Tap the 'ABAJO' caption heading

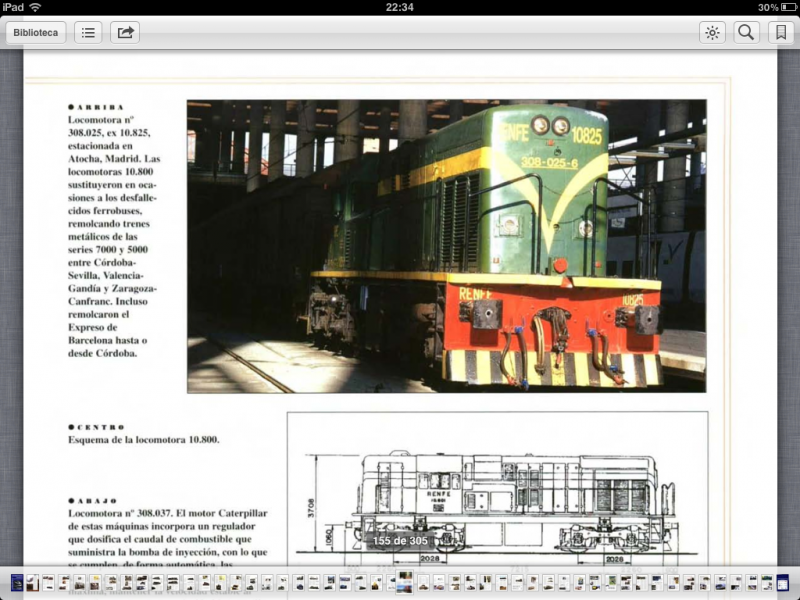pyautogui.click(x=92, y=501)
